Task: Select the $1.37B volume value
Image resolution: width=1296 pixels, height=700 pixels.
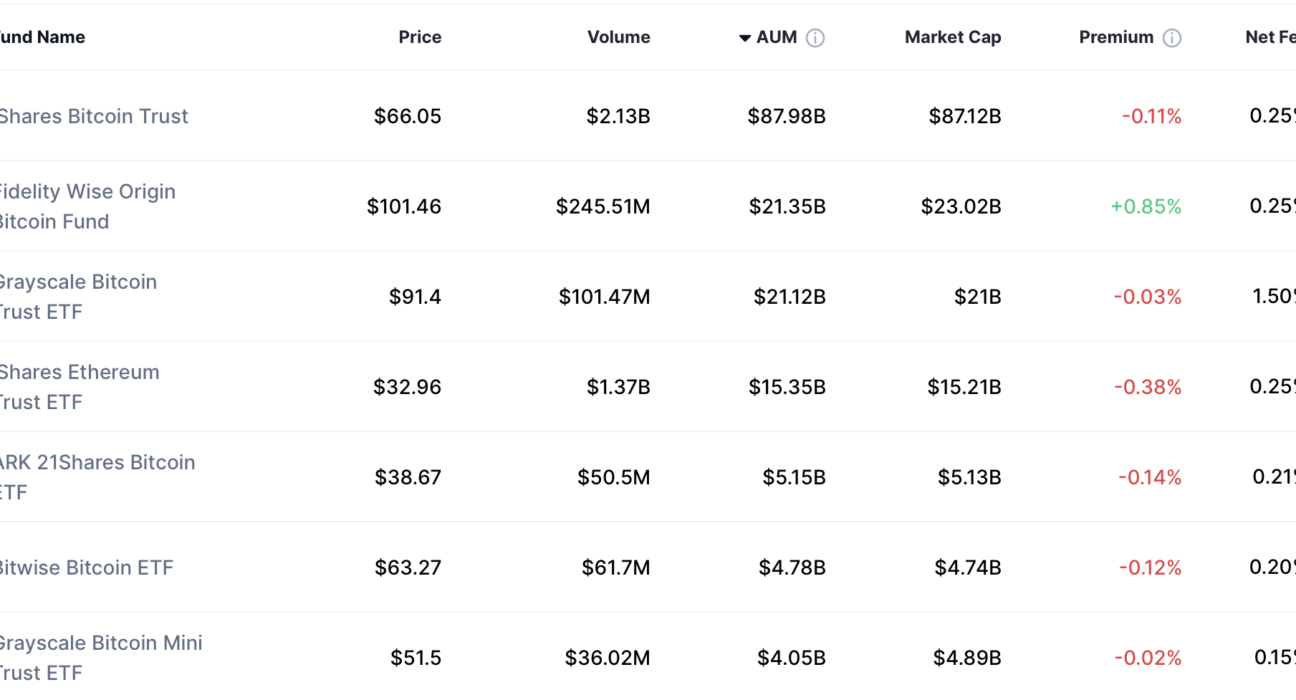Action: [619, 386]
